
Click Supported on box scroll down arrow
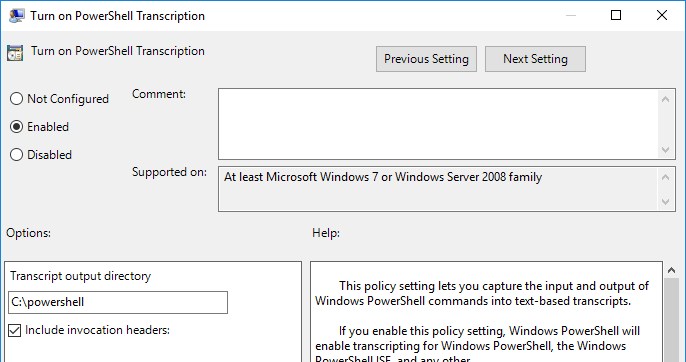click(665, 202)
